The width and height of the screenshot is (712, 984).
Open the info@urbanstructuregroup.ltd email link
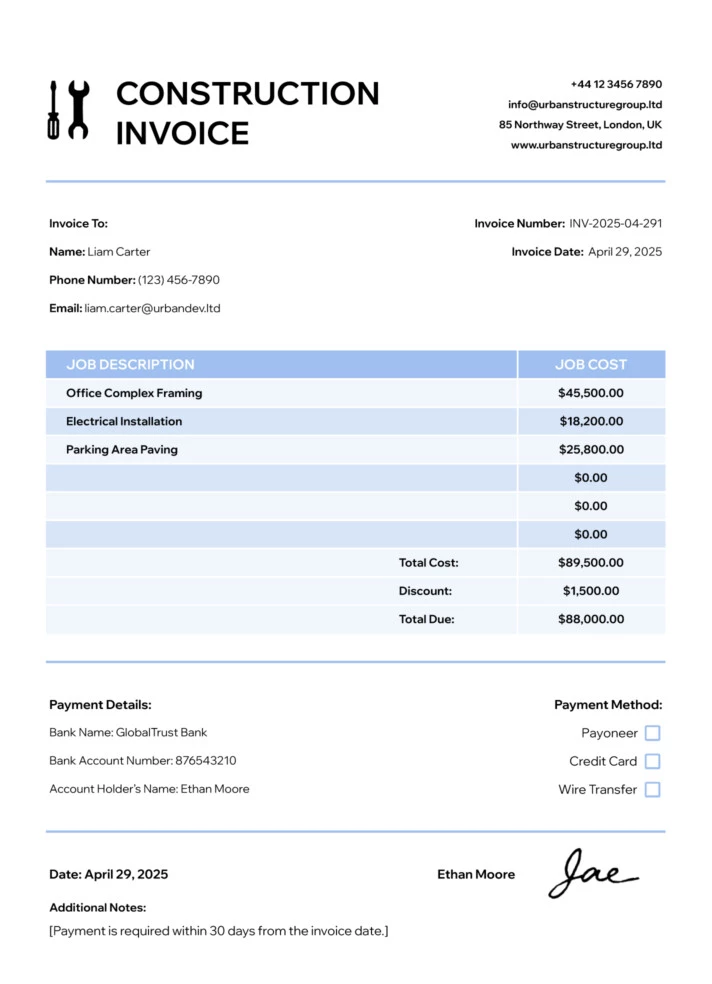pyautogui.click(x=584, y=104)
